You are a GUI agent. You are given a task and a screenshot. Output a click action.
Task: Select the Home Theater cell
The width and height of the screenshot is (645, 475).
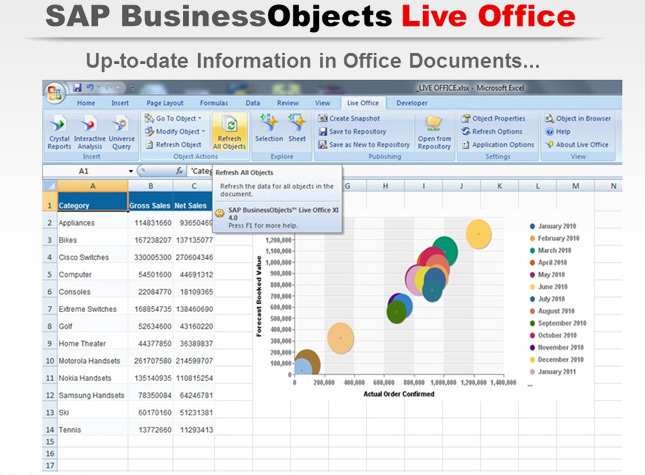tap(93, 343)
